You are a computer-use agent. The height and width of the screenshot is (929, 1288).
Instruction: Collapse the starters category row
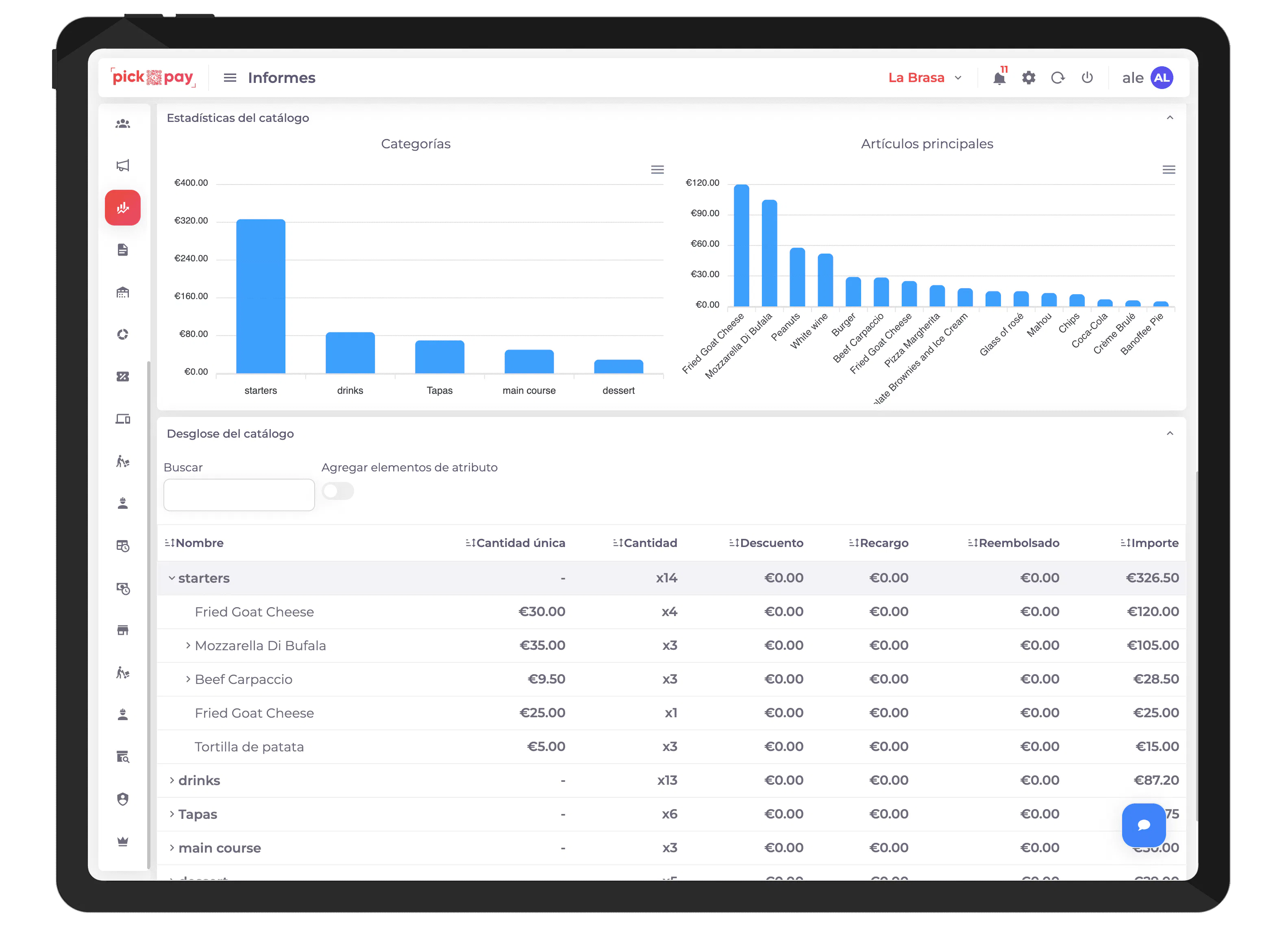172,578
